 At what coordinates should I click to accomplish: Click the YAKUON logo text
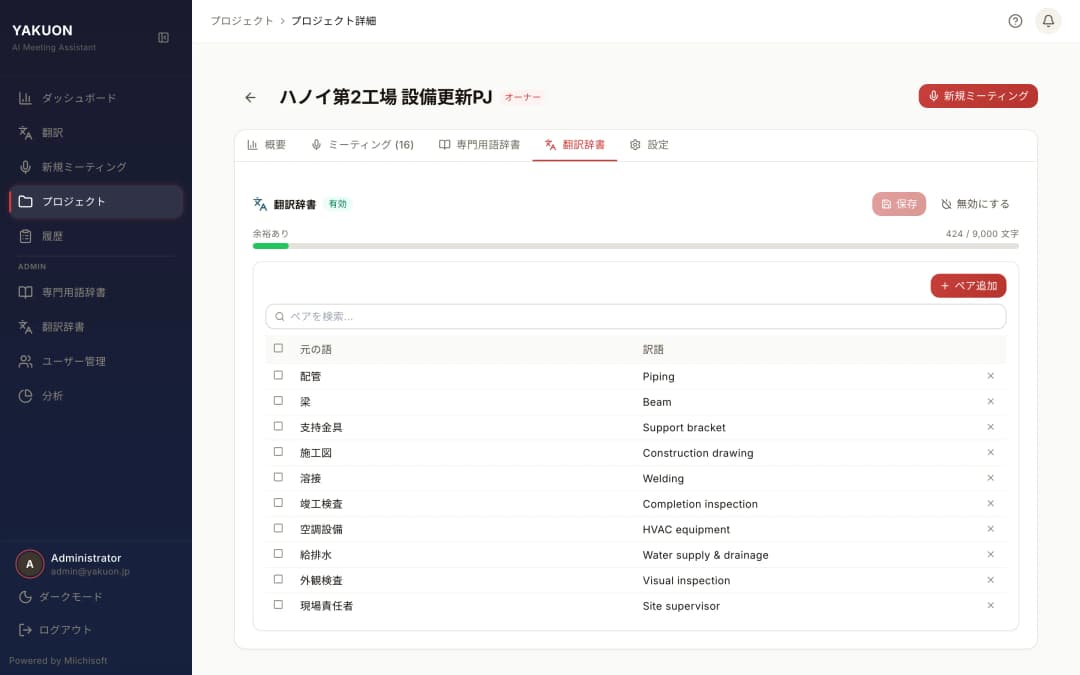click(x=42, y=30)
